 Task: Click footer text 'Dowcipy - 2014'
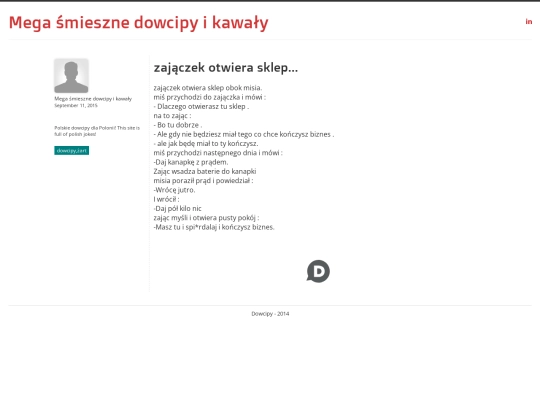coord(270,314)
